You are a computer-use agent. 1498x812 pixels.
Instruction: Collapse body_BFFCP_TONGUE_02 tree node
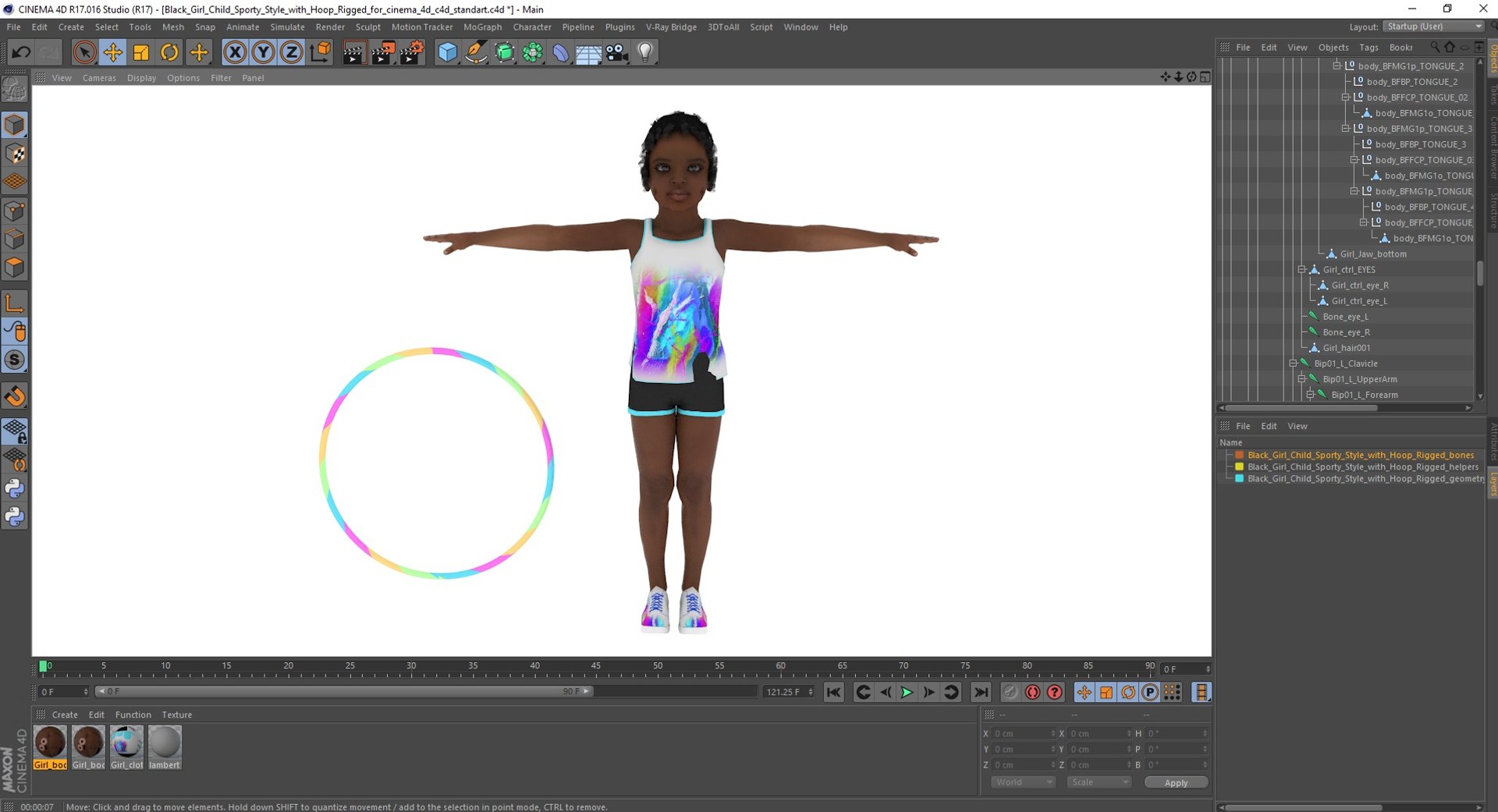click(1345, 98)
